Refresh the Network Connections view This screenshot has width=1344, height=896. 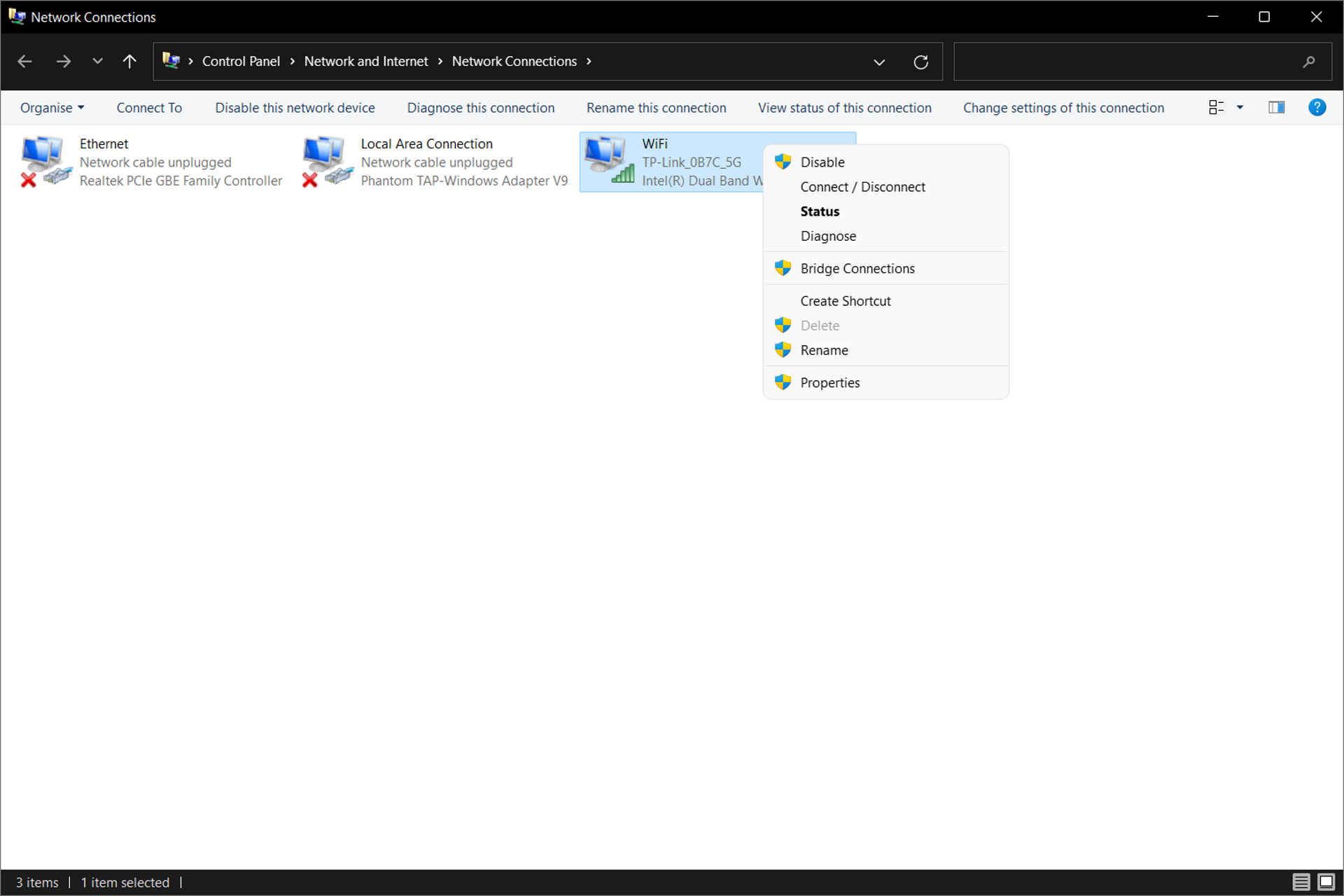(x=920, y=62)
